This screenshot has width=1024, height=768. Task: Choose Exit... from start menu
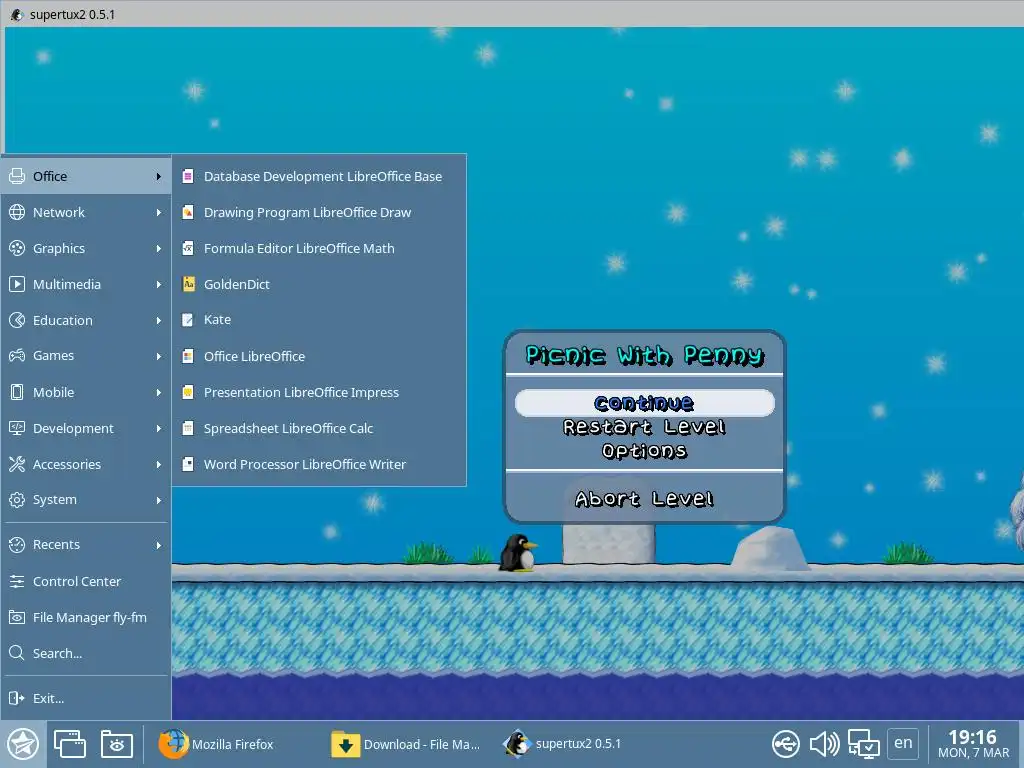[x=86, y=698]
